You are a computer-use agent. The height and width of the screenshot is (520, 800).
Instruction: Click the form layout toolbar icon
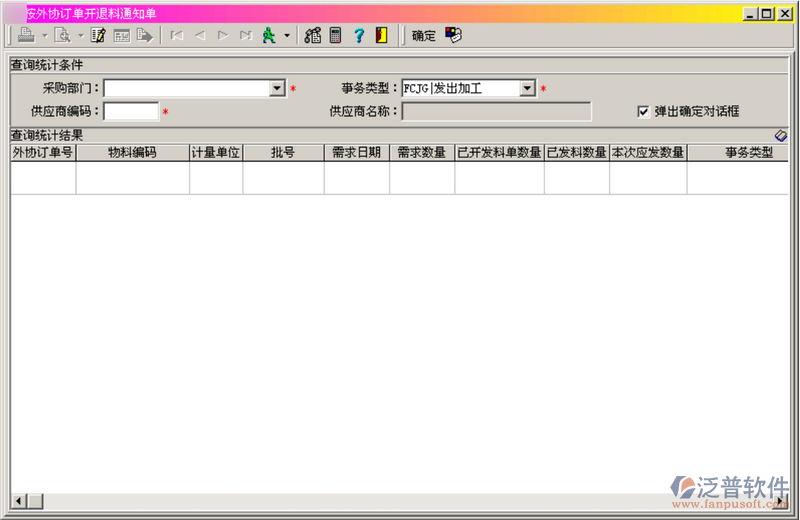121,36
